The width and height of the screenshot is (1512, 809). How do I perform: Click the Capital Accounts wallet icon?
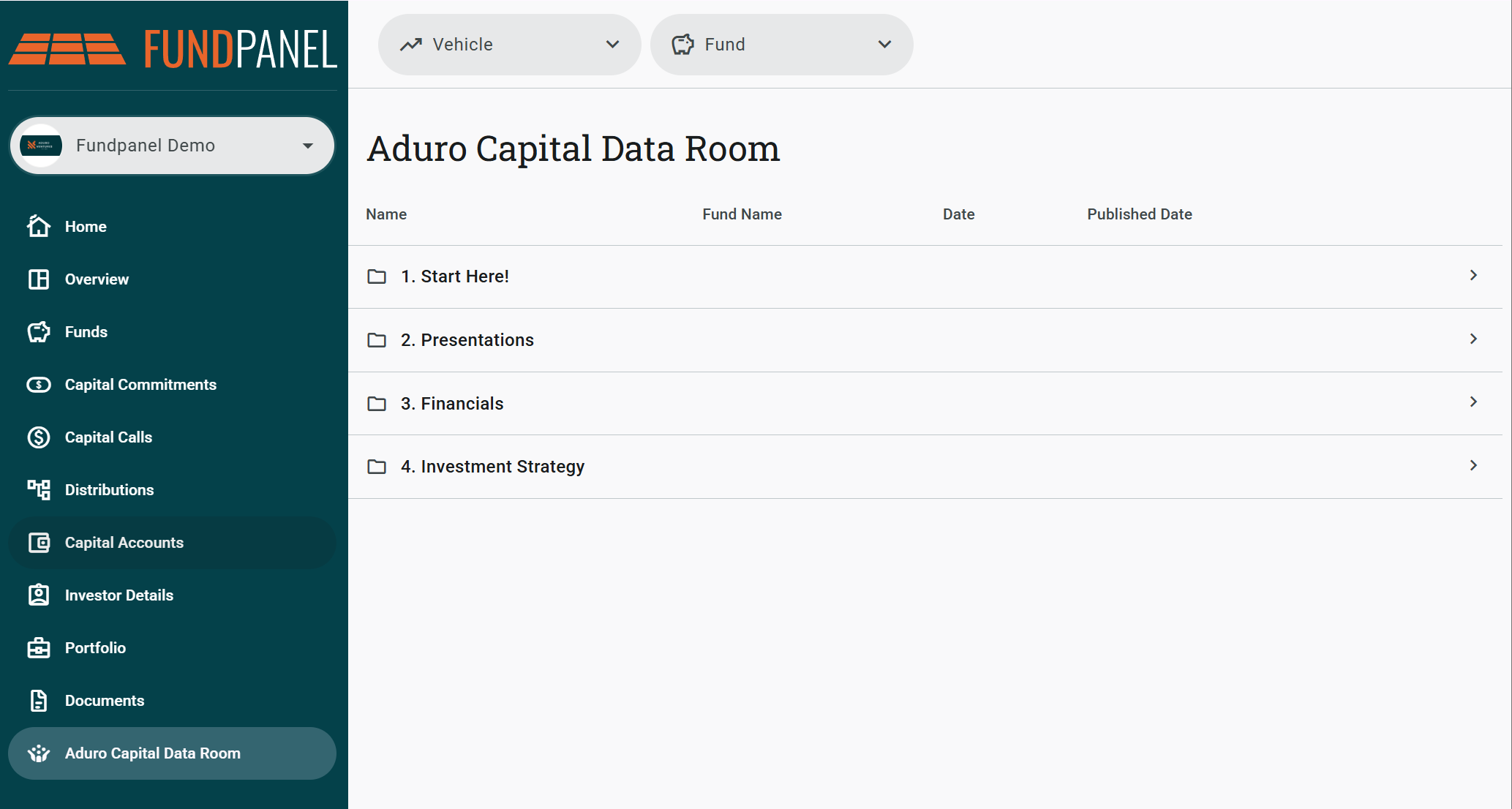pos(39,542)
